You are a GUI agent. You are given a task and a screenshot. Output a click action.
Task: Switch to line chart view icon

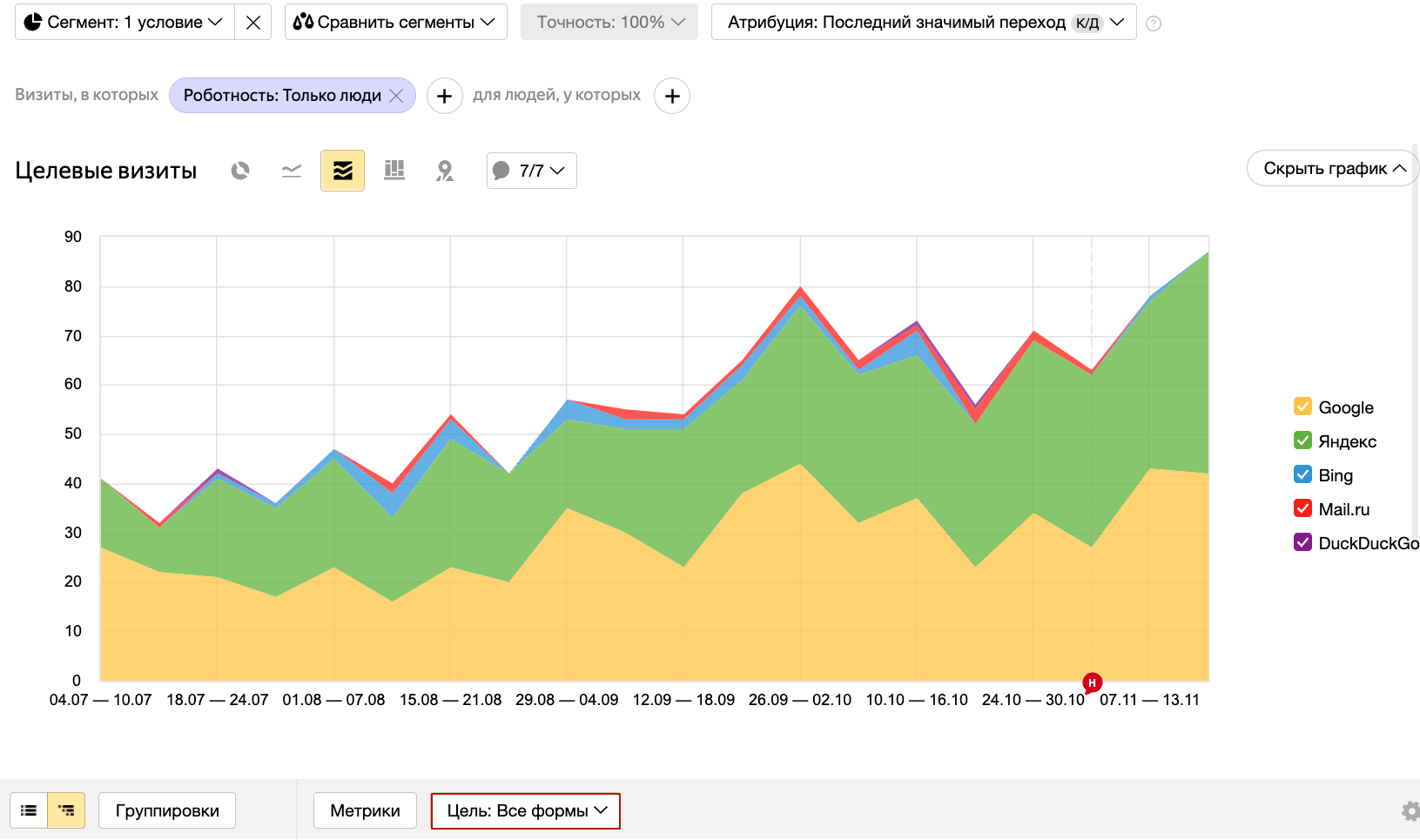pyautogui.click(x=292, y=171)
